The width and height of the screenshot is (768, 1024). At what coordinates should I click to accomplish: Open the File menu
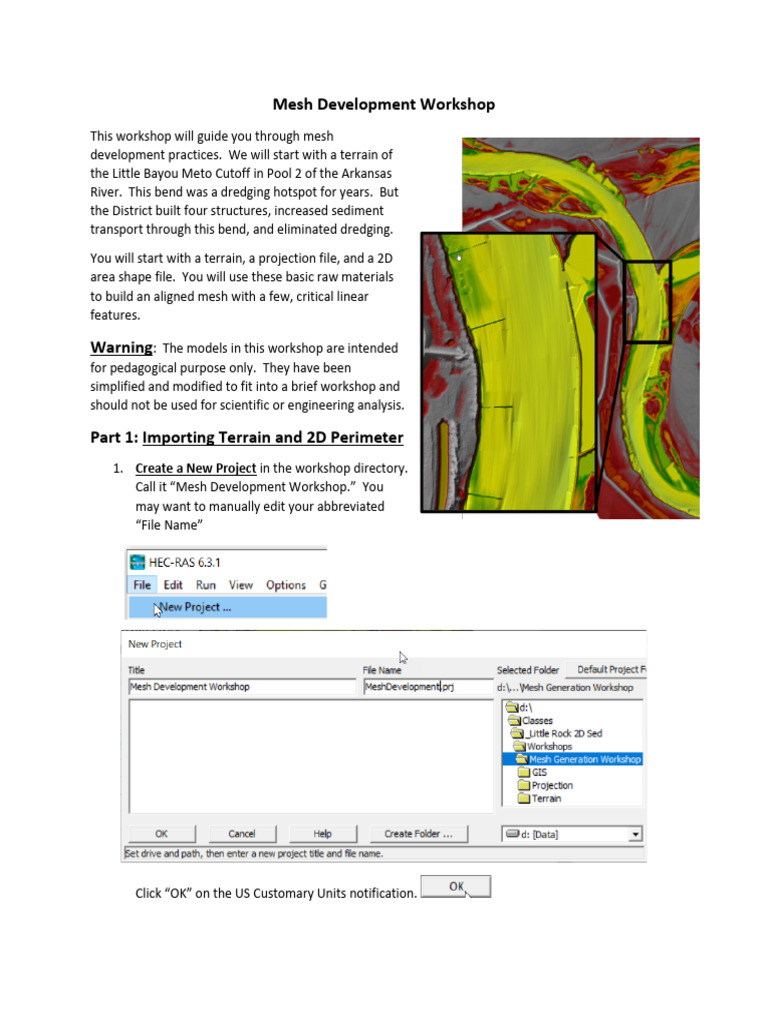point(142,585)
